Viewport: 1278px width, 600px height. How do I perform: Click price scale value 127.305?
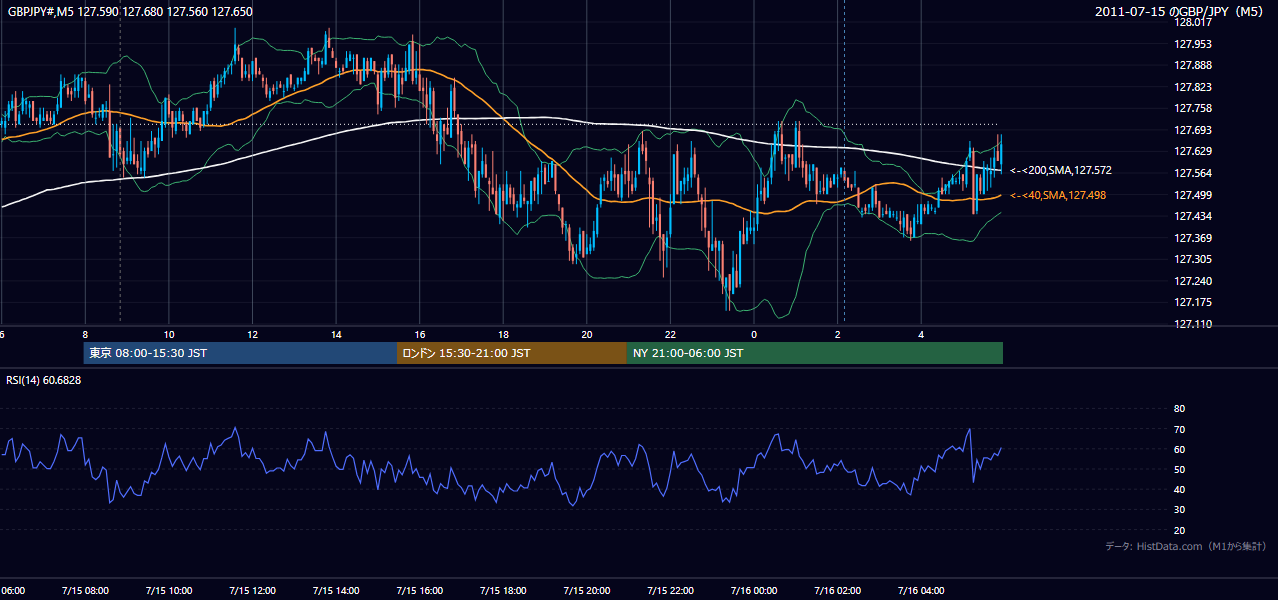pyautogui.click(x=1194, y=259)
